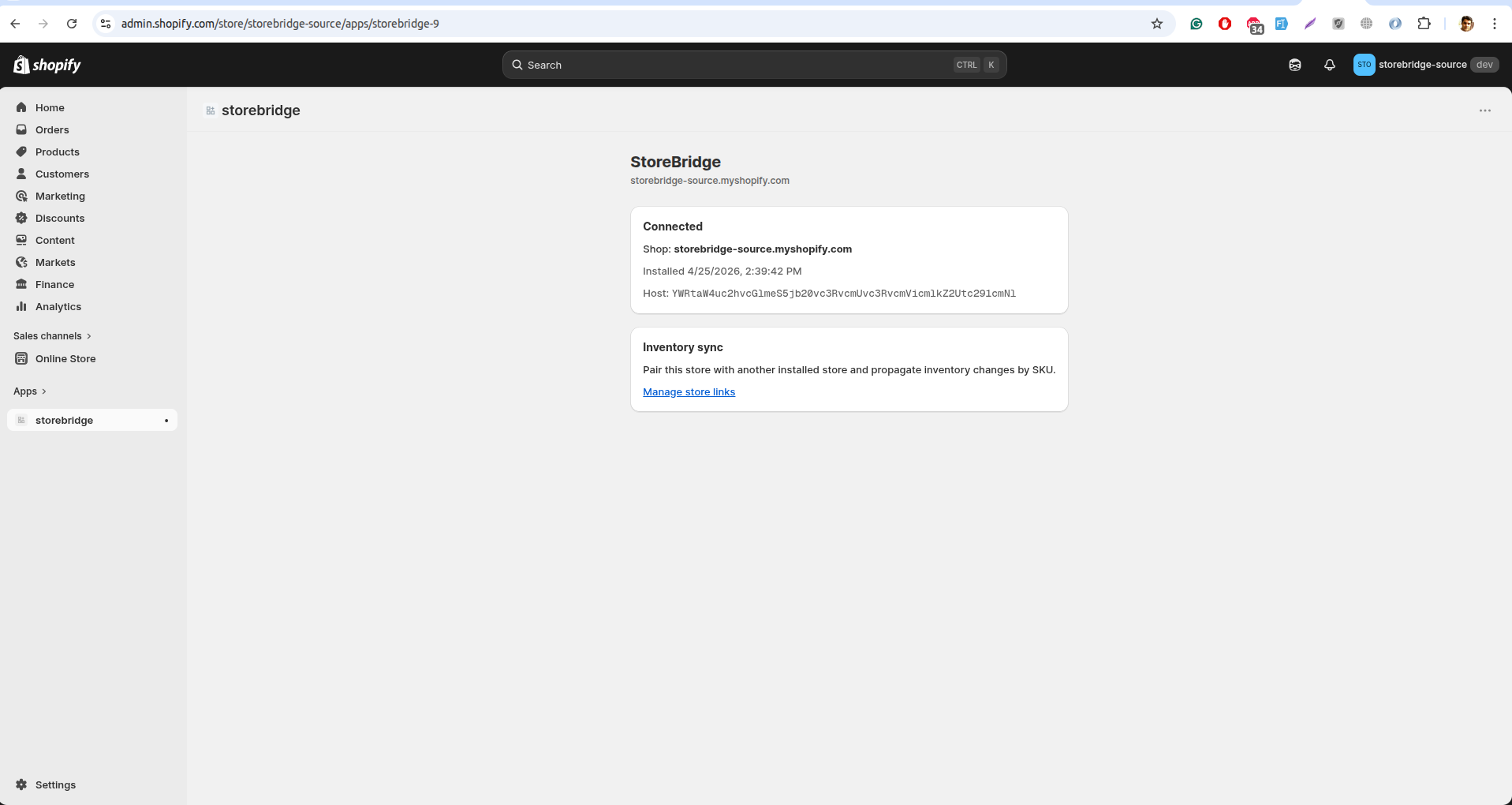Click the Finance bank icon

coord(21,284)
